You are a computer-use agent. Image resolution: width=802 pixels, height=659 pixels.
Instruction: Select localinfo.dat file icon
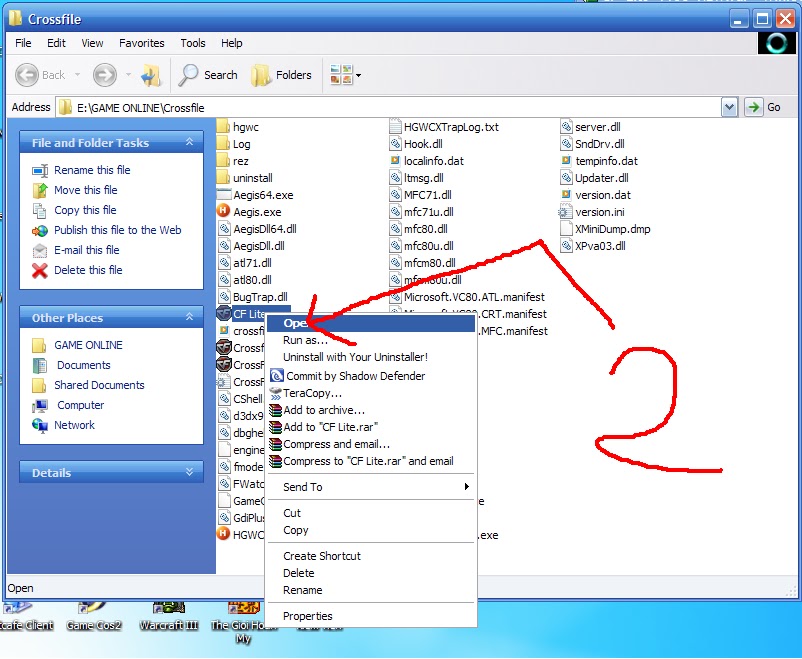coord(395,161)
